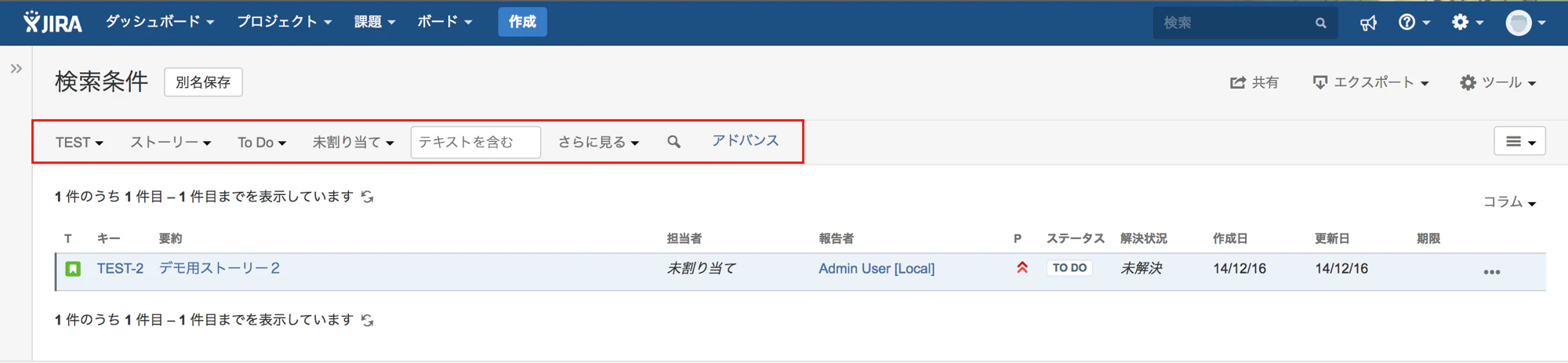
Task: Click the 未割り当て assignee cell
Action: [701, 268]
